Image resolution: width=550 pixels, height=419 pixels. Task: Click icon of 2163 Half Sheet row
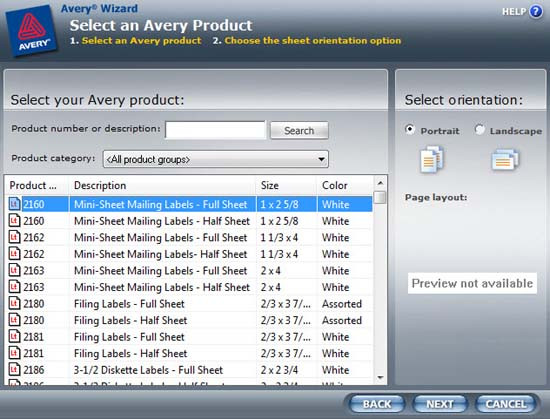[x=14, y=287]
